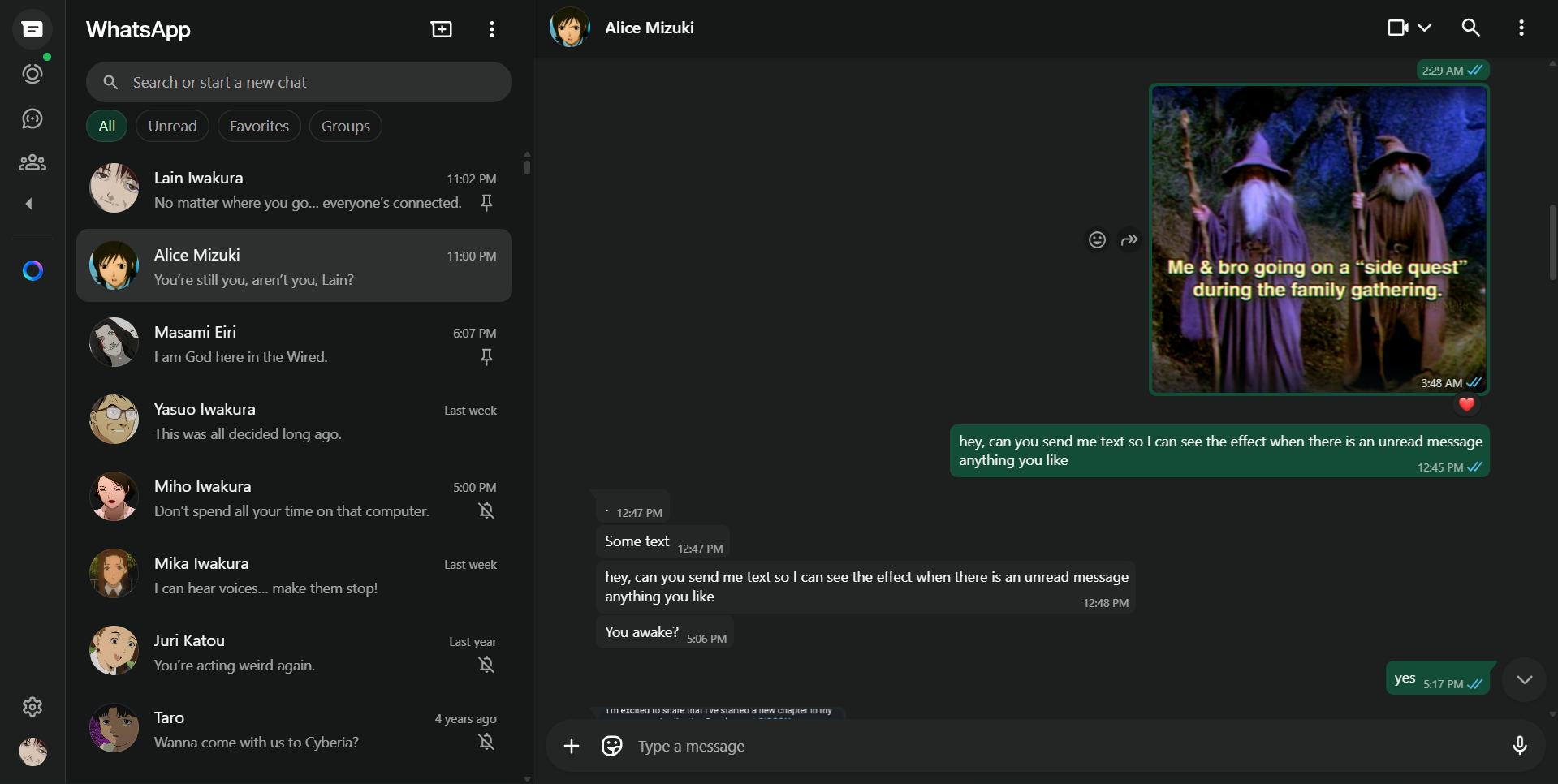Open the Communities icon in the sidebar
1558x784 pixels.
point(32,162)
